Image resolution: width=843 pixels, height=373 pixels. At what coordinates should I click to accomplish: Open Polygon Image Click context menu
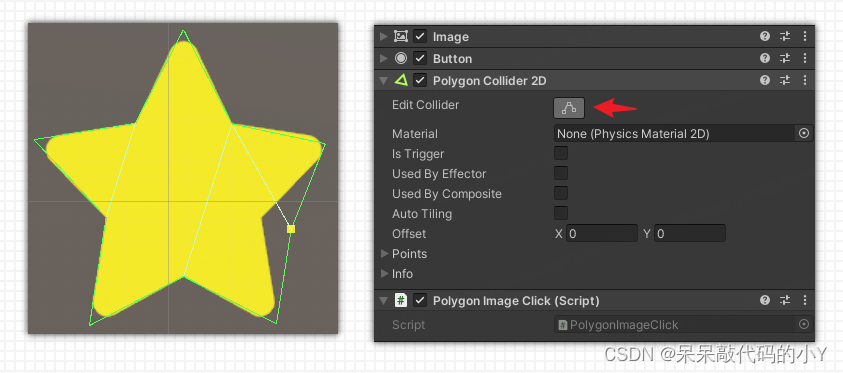804,300
